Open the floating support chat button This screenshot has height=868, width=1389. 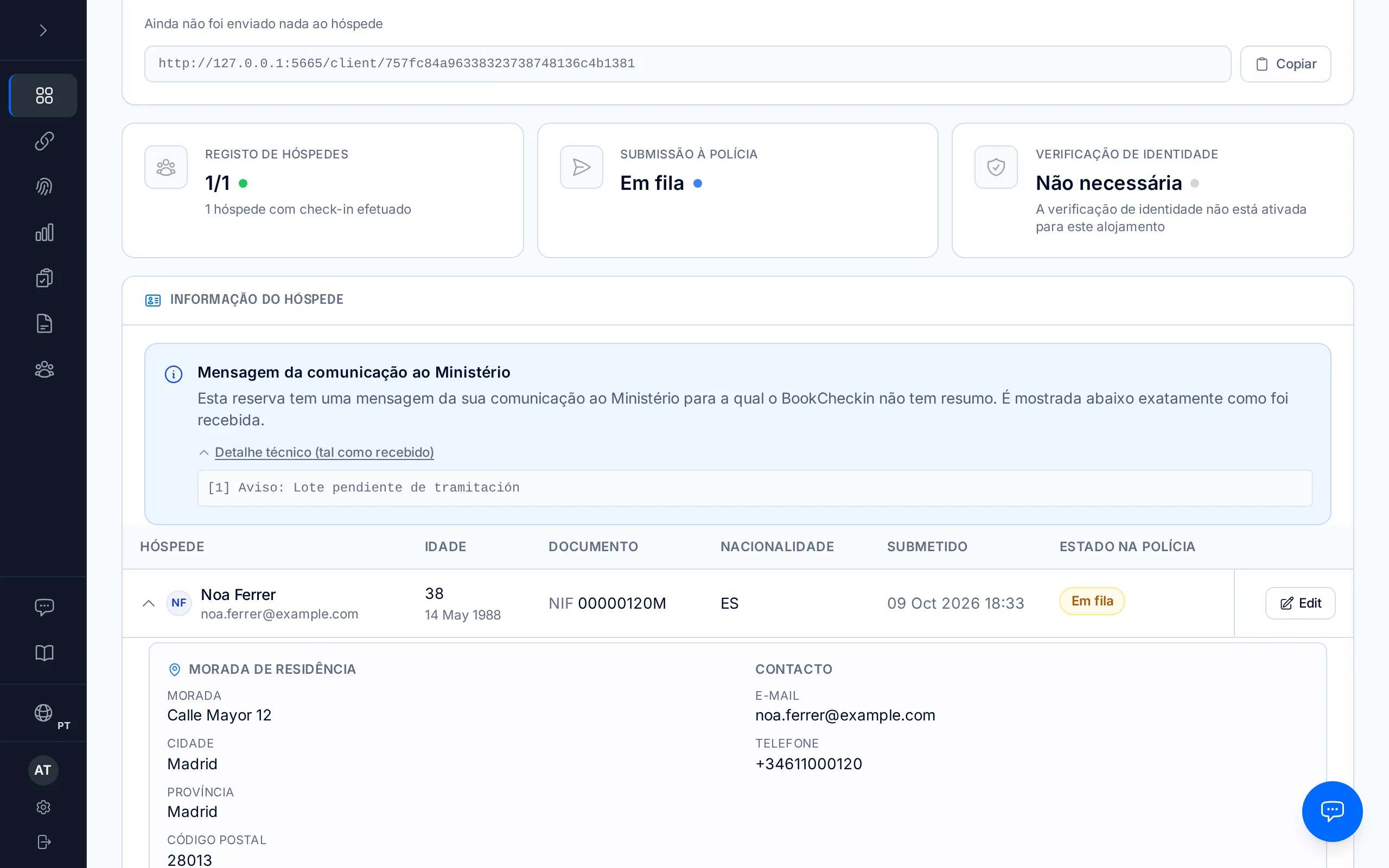point(1332,811)
